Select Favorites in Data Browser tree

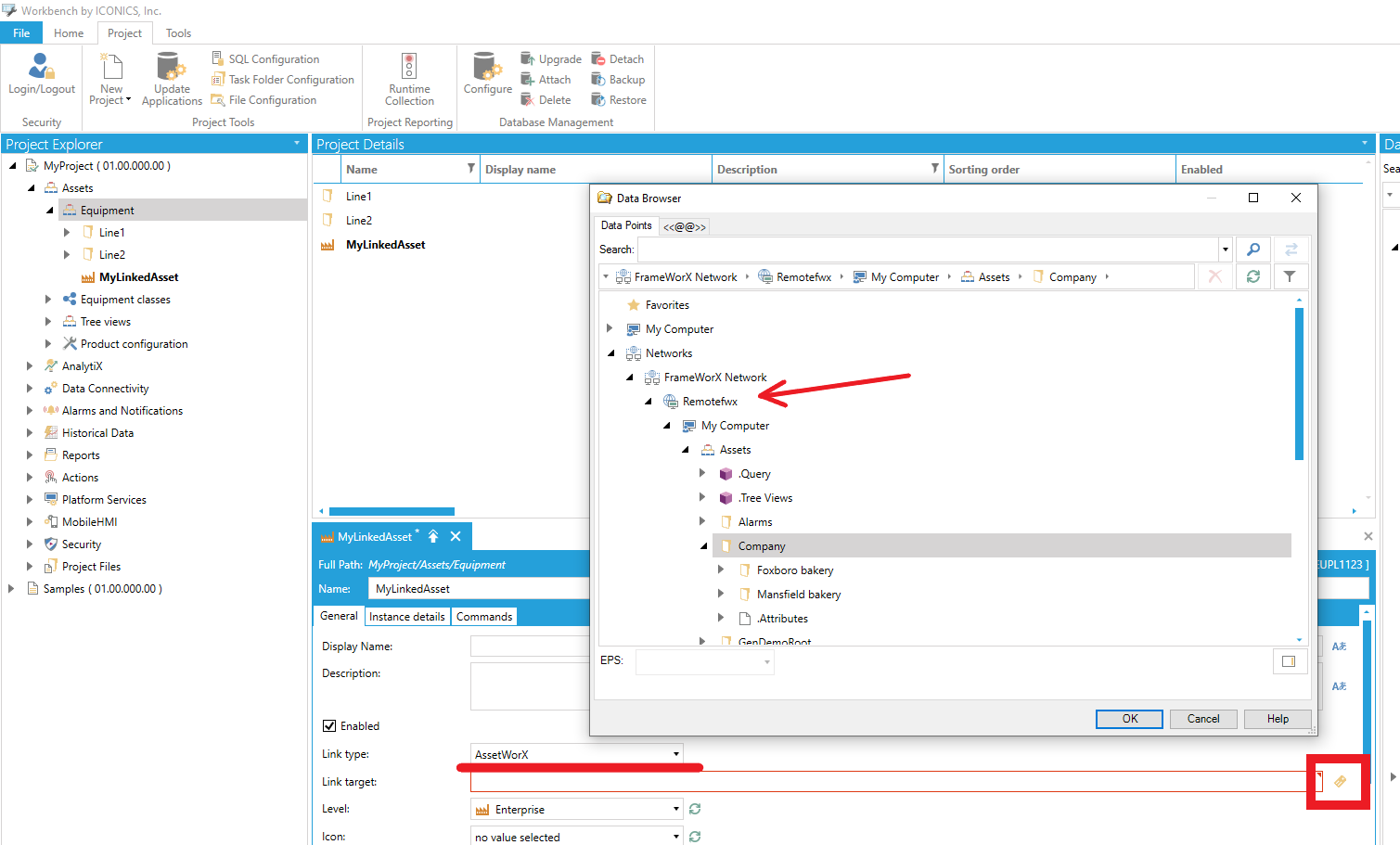coord(667,305)
